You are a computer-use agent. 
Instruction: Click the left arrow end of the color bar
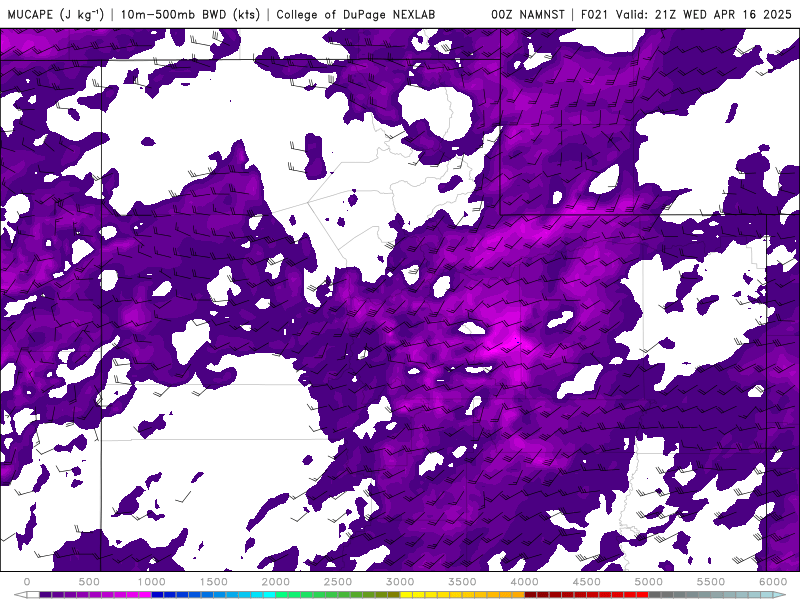click(x=20, y=594)
